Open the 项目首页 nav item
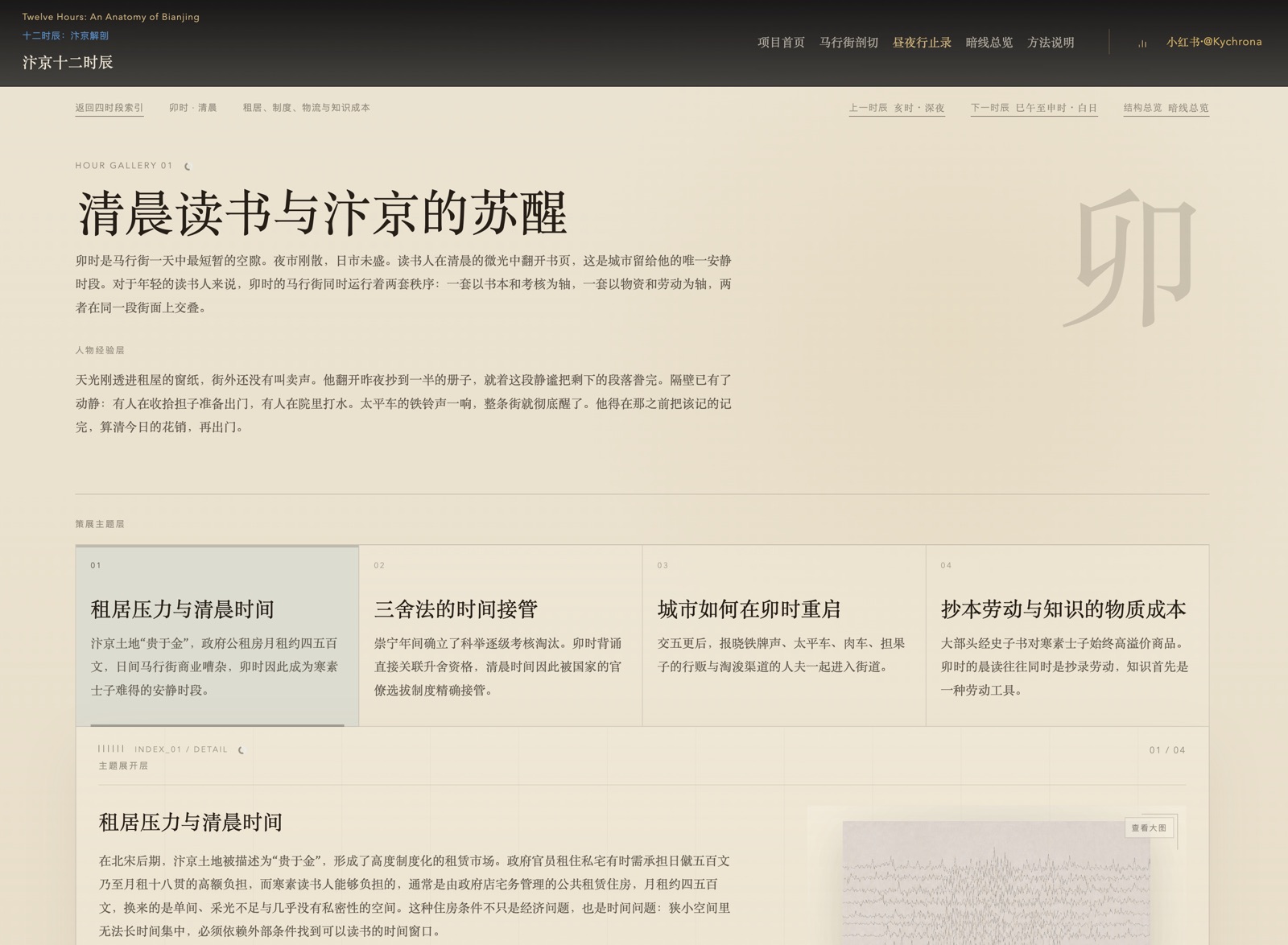This screenshot has width=1288, height=945. click(781, 43)
